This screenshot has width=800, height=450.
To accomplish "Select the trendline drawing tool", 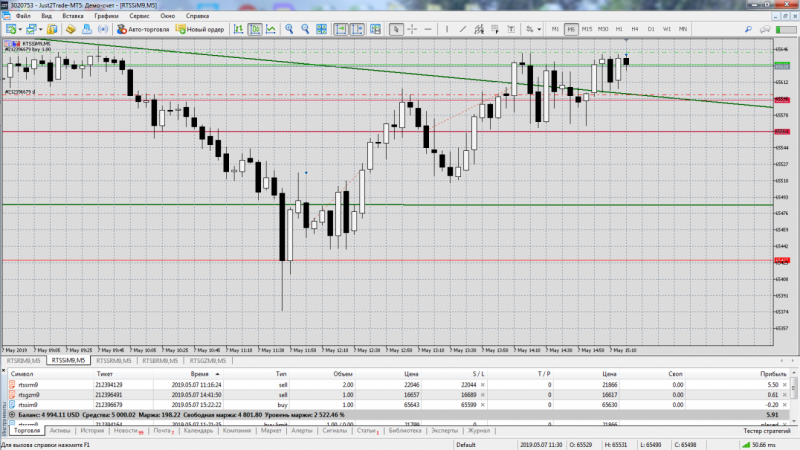I will 463,29.
